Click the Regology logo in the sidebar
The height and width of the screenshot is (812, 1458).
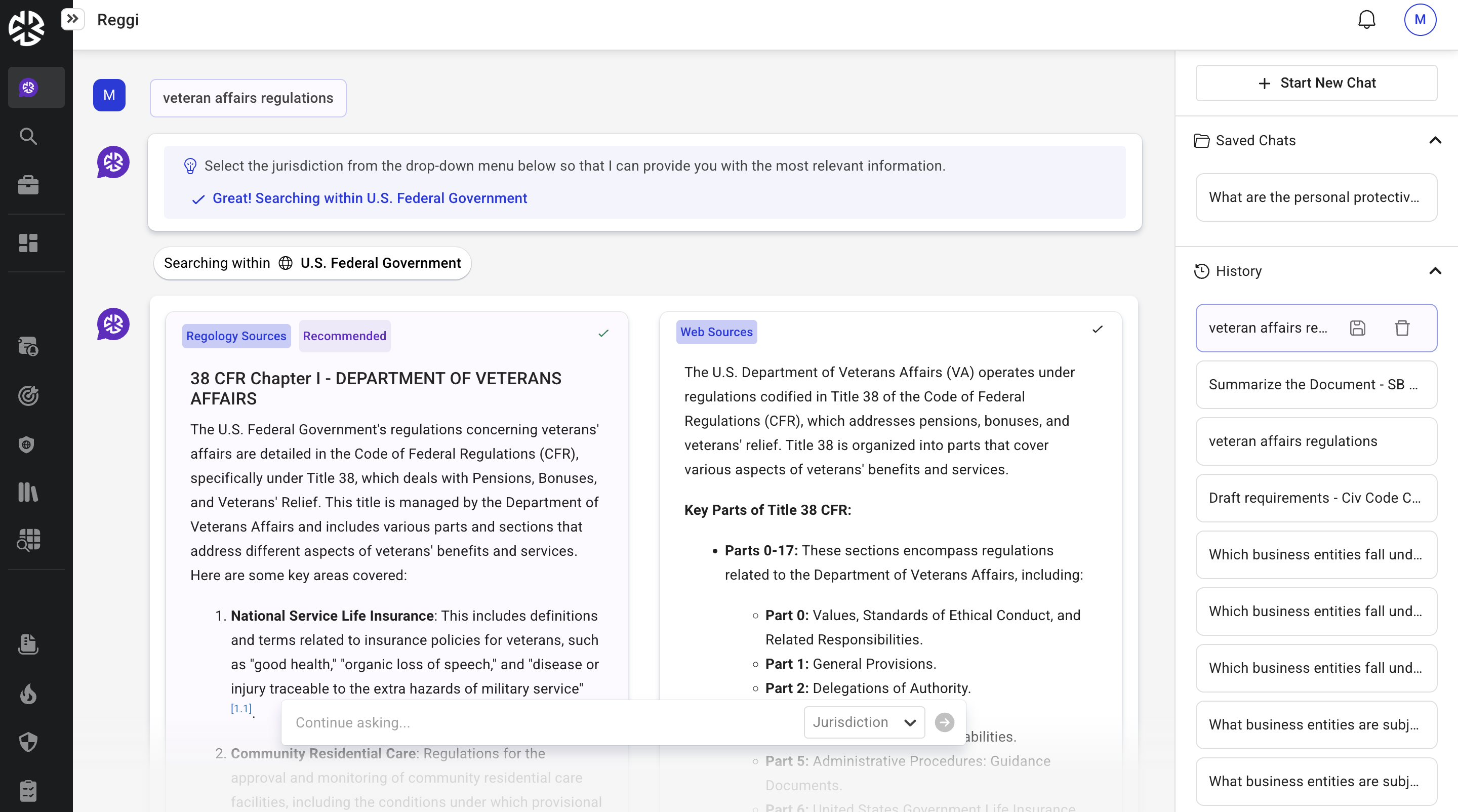(x=27, y=27)
